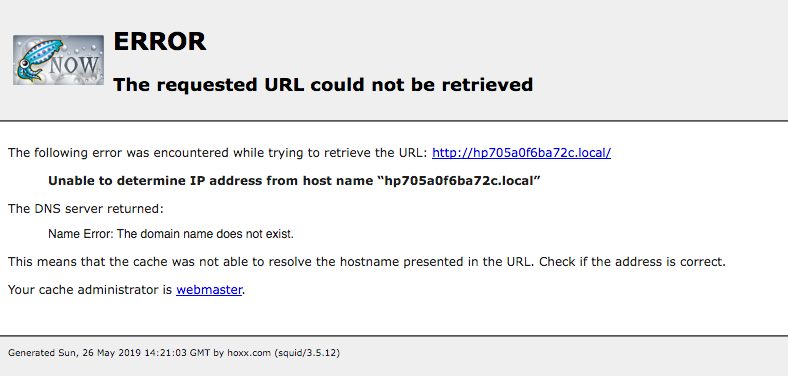Viewport: 788px width, 376px height.
Task: Click the squid/3.5.12 version text
Action: point(307,353)
